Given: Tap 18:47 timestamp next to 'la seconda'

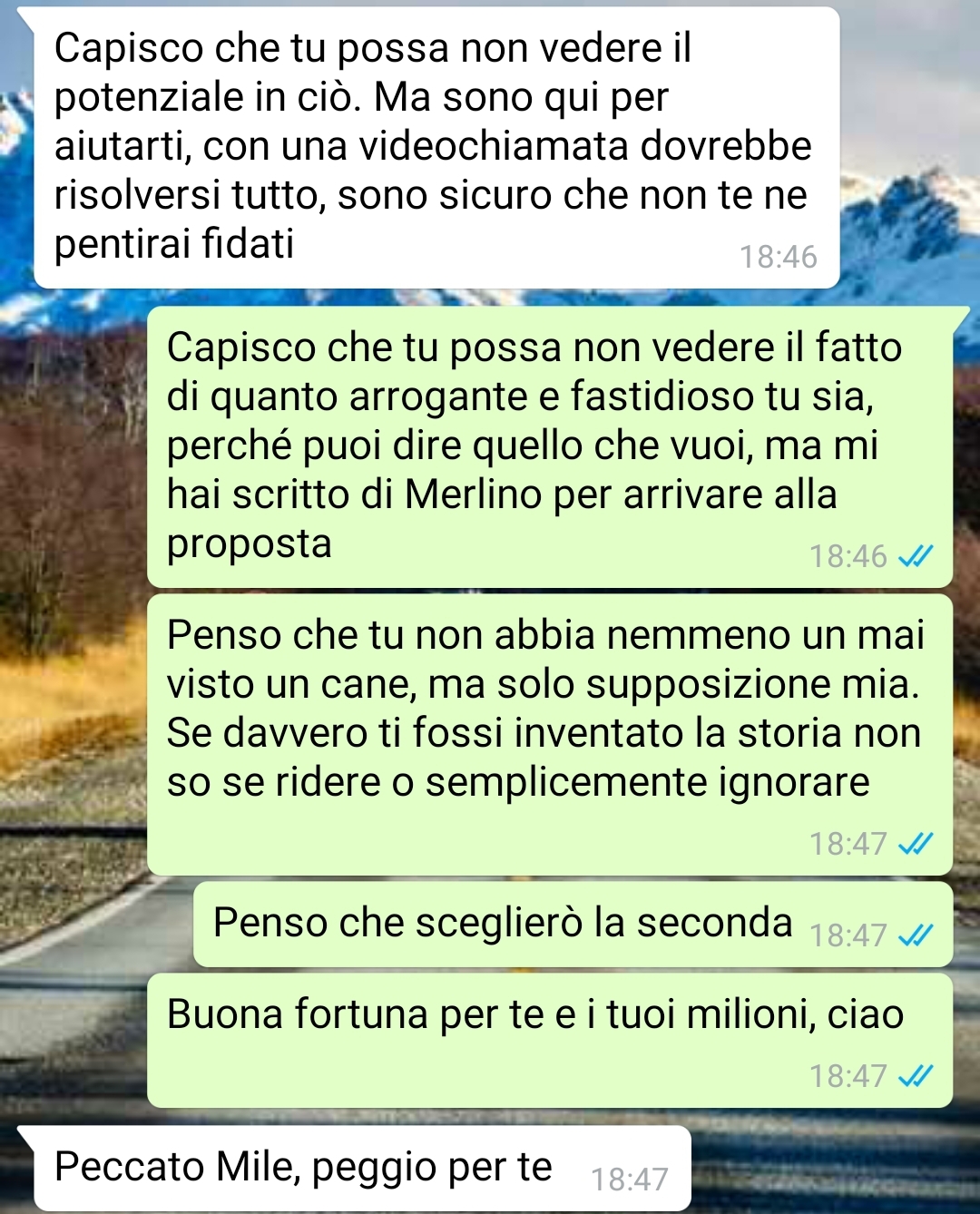Looking at the screenshot, I should point(848,935).
